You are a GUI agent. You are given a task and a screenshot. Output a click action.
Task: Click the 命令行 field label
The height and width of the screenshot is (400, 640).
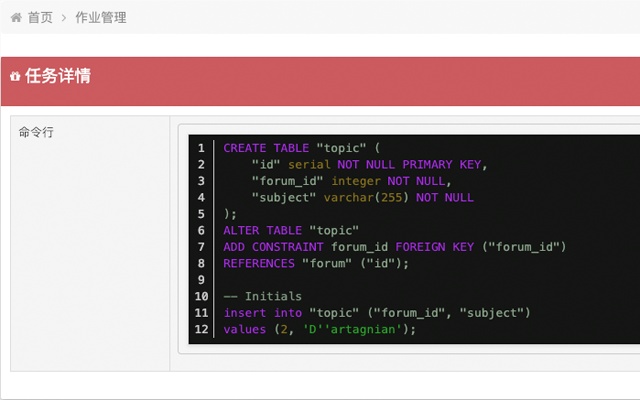(x=36, y=132)
